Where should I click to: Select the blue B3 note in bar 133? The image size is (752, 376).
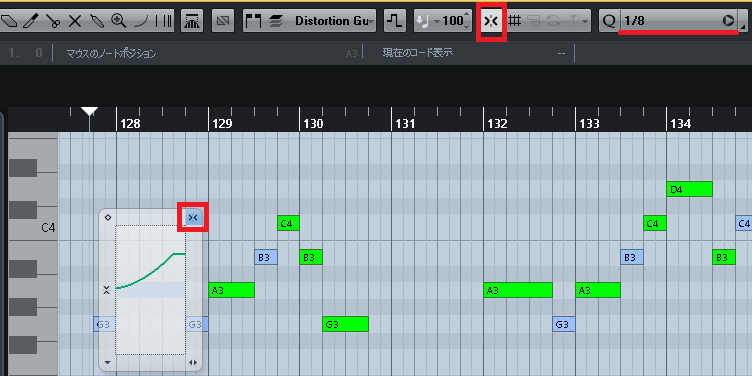click(632, 257)
